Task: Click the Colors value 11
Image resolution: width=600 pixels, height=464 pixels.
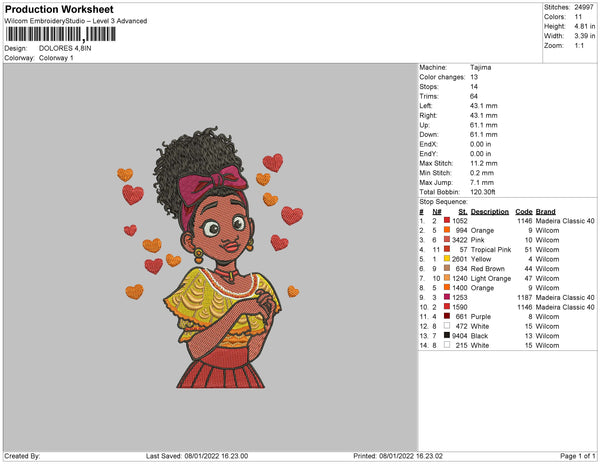Action: coord(578,17)
